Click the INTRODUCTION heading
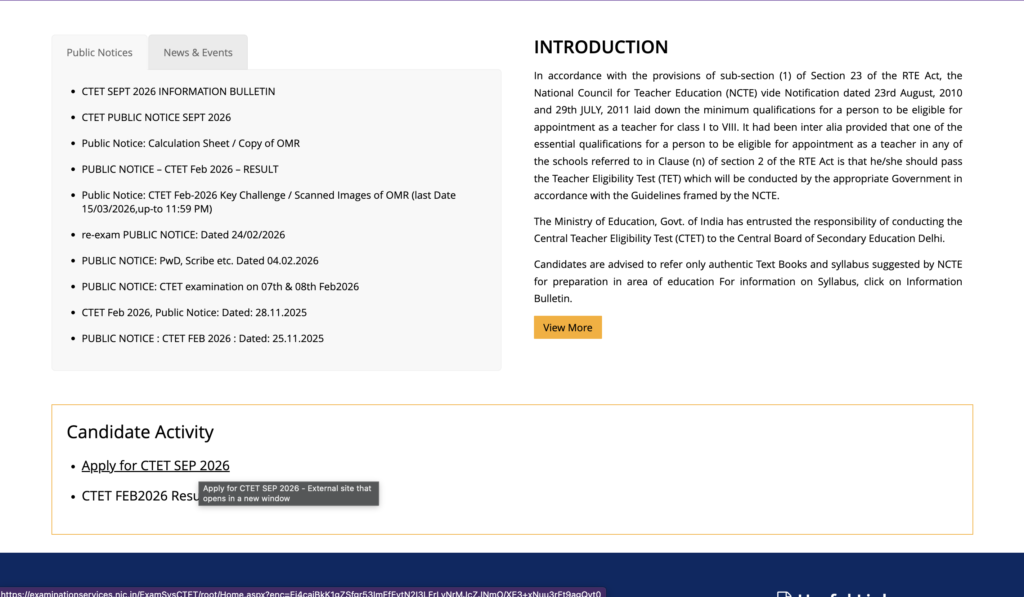This screenshot has height=597, width=1024. click(x=601, y=47)
